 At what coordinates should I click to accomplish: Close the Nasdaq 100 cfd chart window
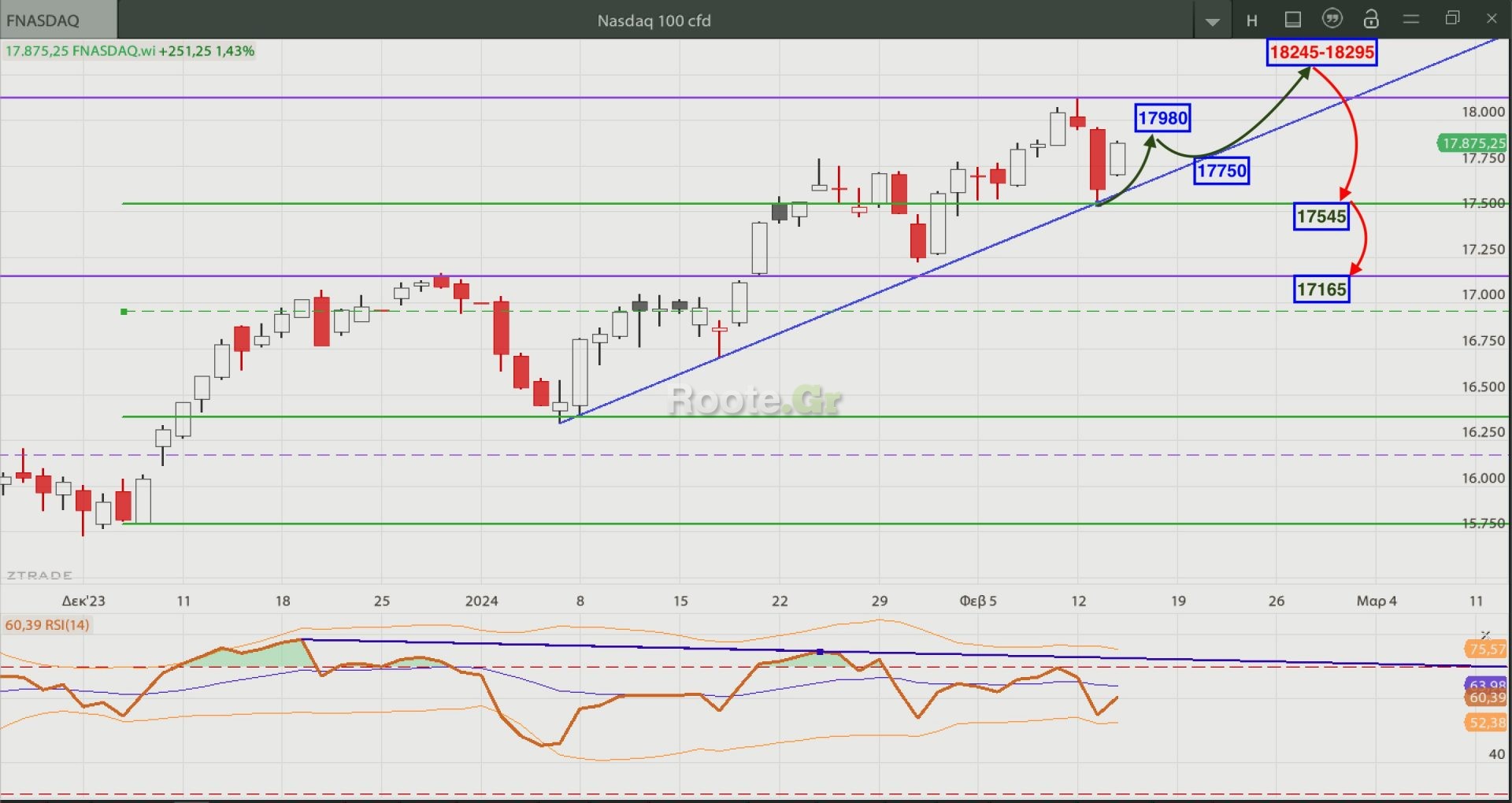pyautogui.click(x=1492, y=18)
